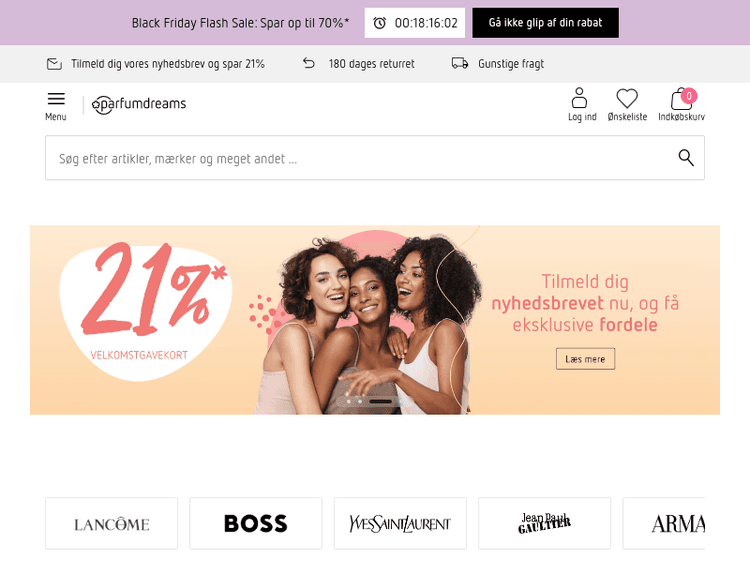Open the '180 dages returret' link

pyautogui.click(x=371, y=64)
